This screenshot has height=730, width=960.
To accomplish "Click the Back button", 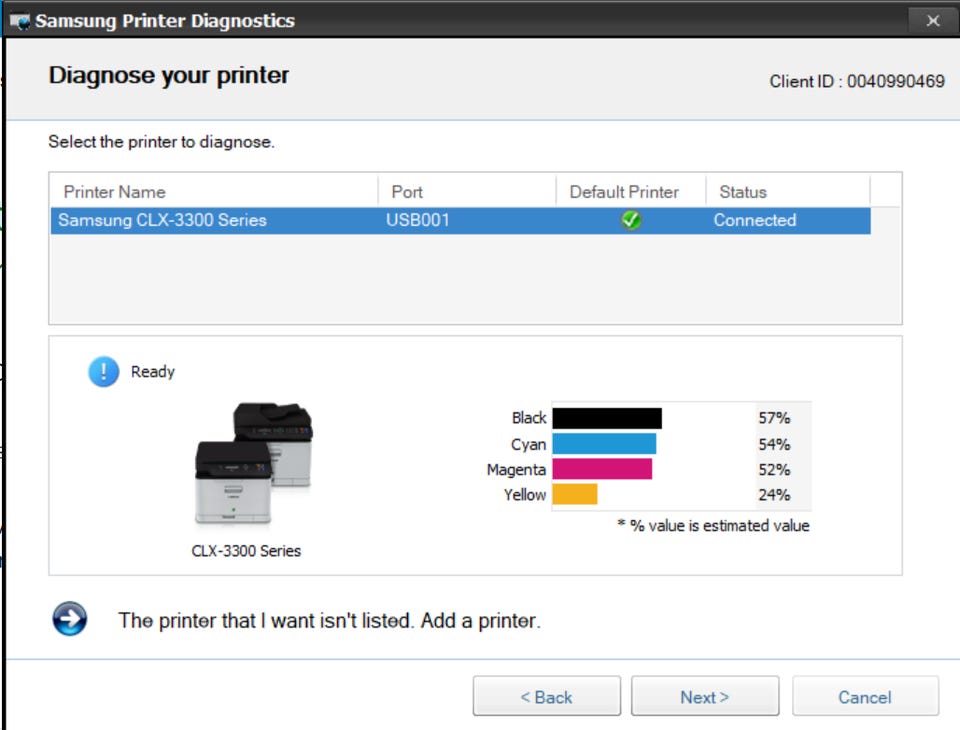I will (x=547, y=696).
